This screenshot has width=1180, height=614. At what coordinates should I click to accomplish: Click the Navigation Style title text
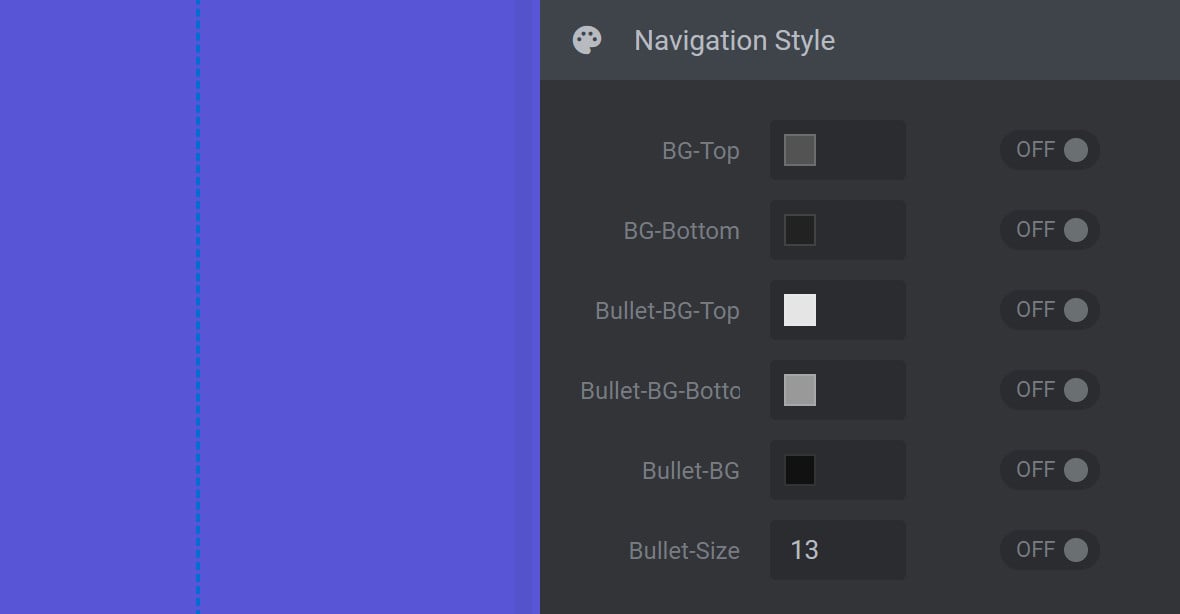coord(734,41)
